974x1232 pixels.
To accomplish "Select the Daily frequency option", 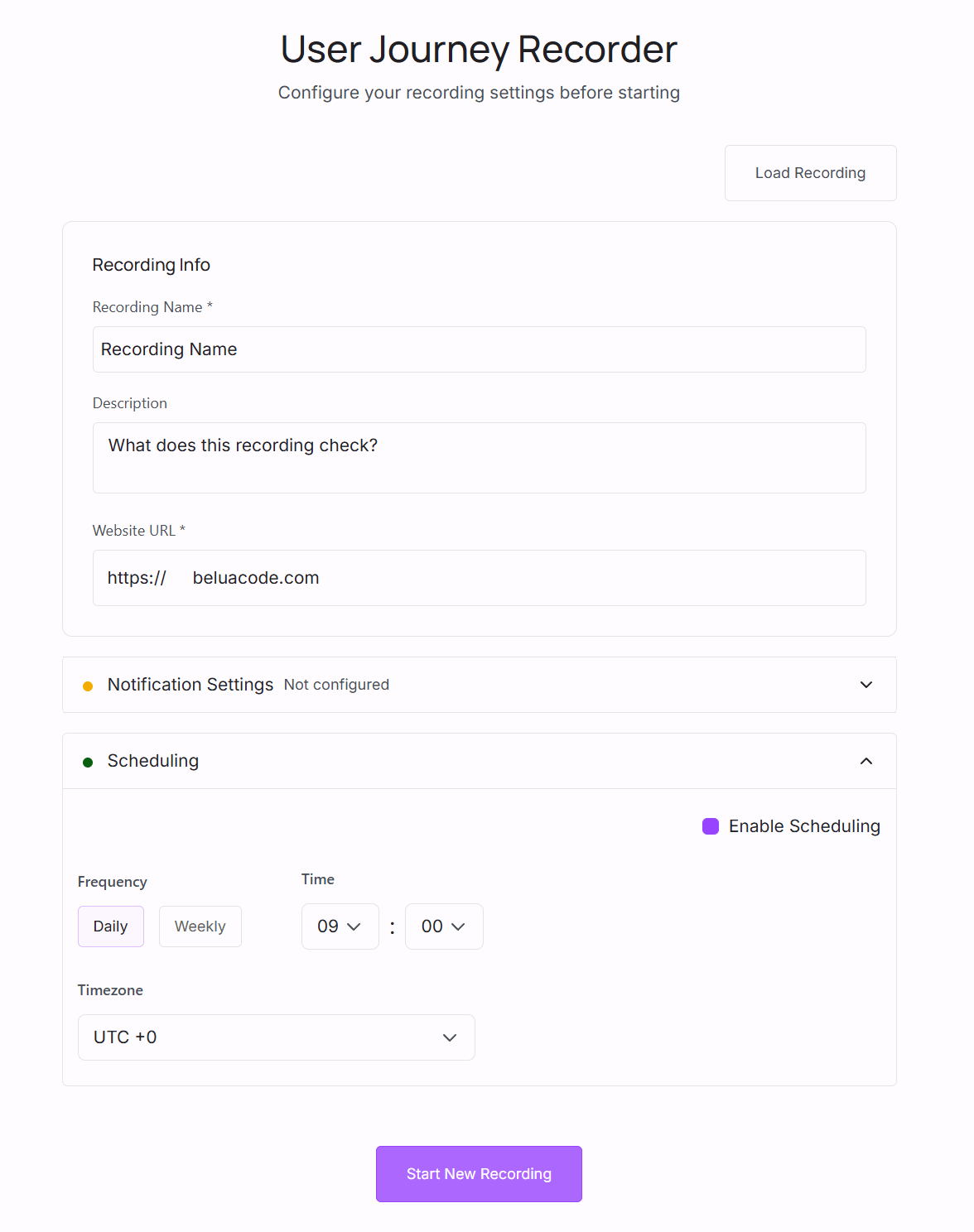I will (110, 926).
